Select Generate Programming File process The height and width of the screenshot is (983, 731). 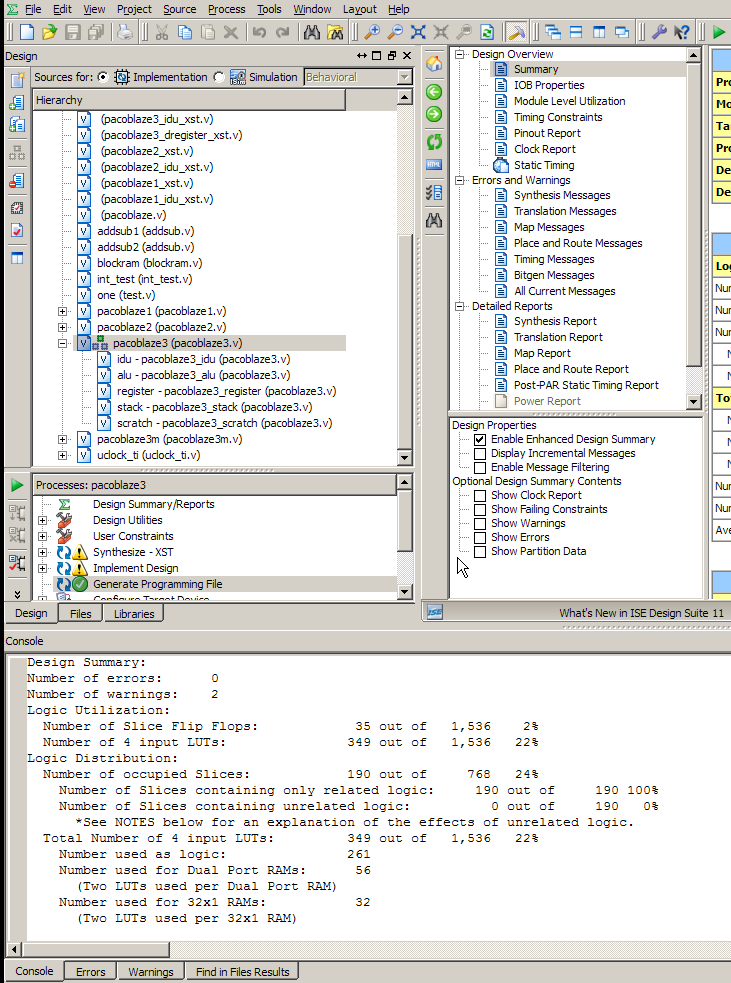(x=157, y=584)
